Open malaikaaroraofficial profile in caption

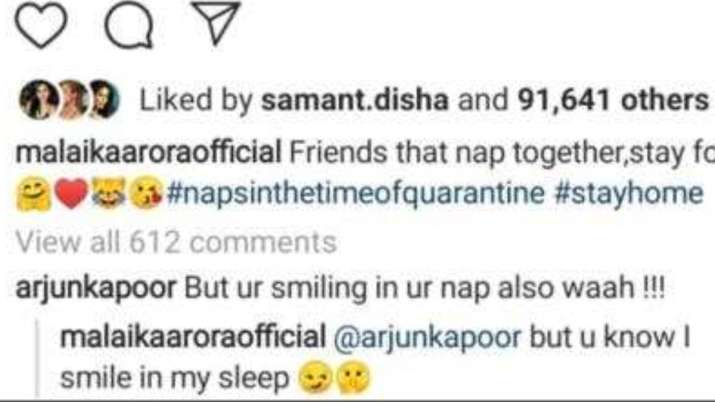149,153
